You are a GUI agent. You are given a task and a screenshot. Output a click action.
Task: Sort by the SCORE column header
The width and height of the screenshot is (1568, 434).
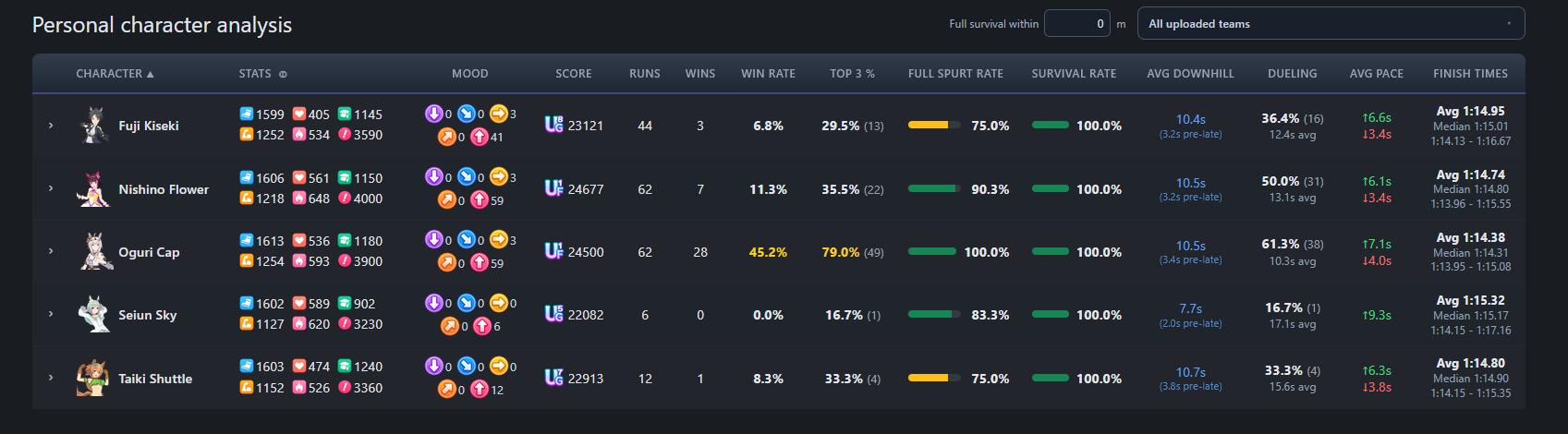[x=574, y=74]
